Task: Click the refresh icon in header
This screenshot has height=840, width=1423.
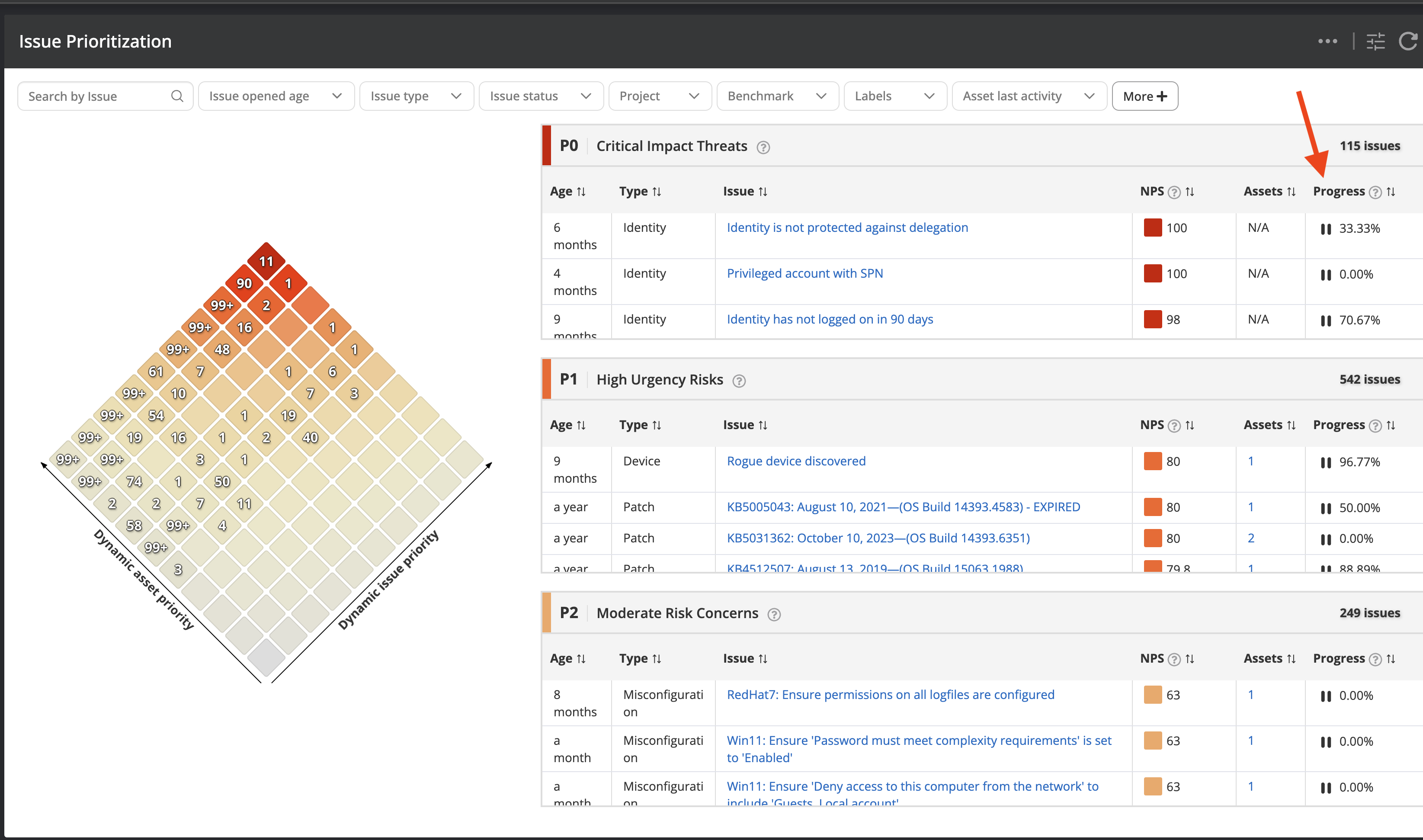Action: [1408, 42]
